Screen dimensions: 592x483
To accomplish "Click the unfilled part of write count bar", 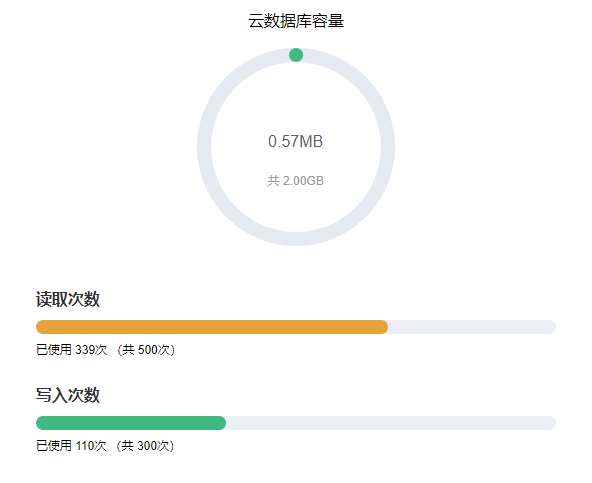I will 391,423.
